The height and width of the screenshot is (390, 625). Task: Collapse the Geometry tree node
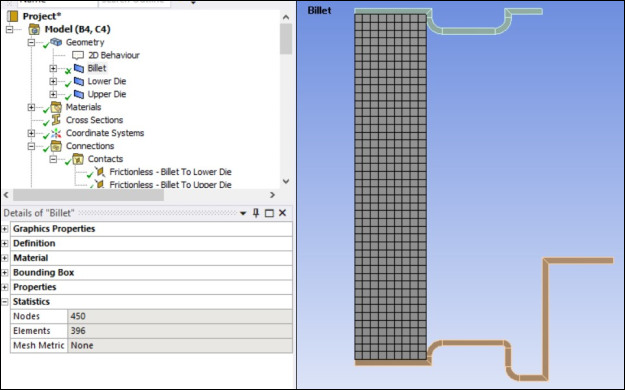31,42
